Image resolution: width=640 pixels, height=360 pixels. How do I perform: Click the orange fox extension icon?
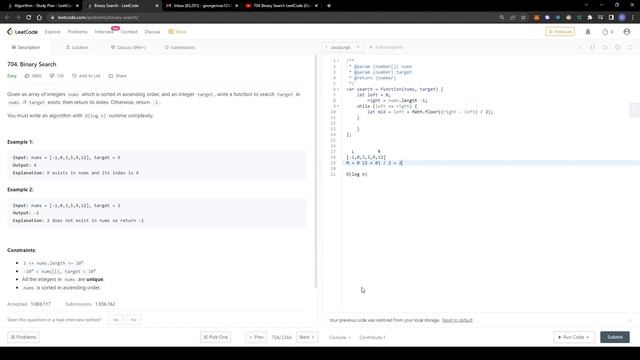(537, 17)
